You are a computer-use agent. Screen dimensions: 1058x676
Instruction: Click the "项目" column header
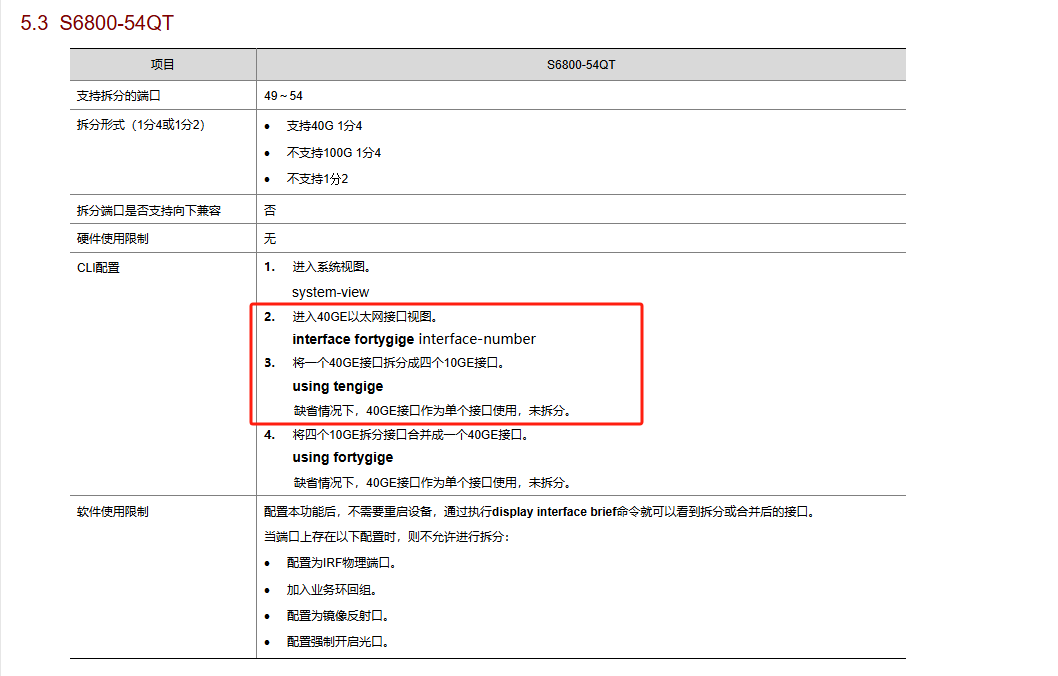tap(163, 65)
